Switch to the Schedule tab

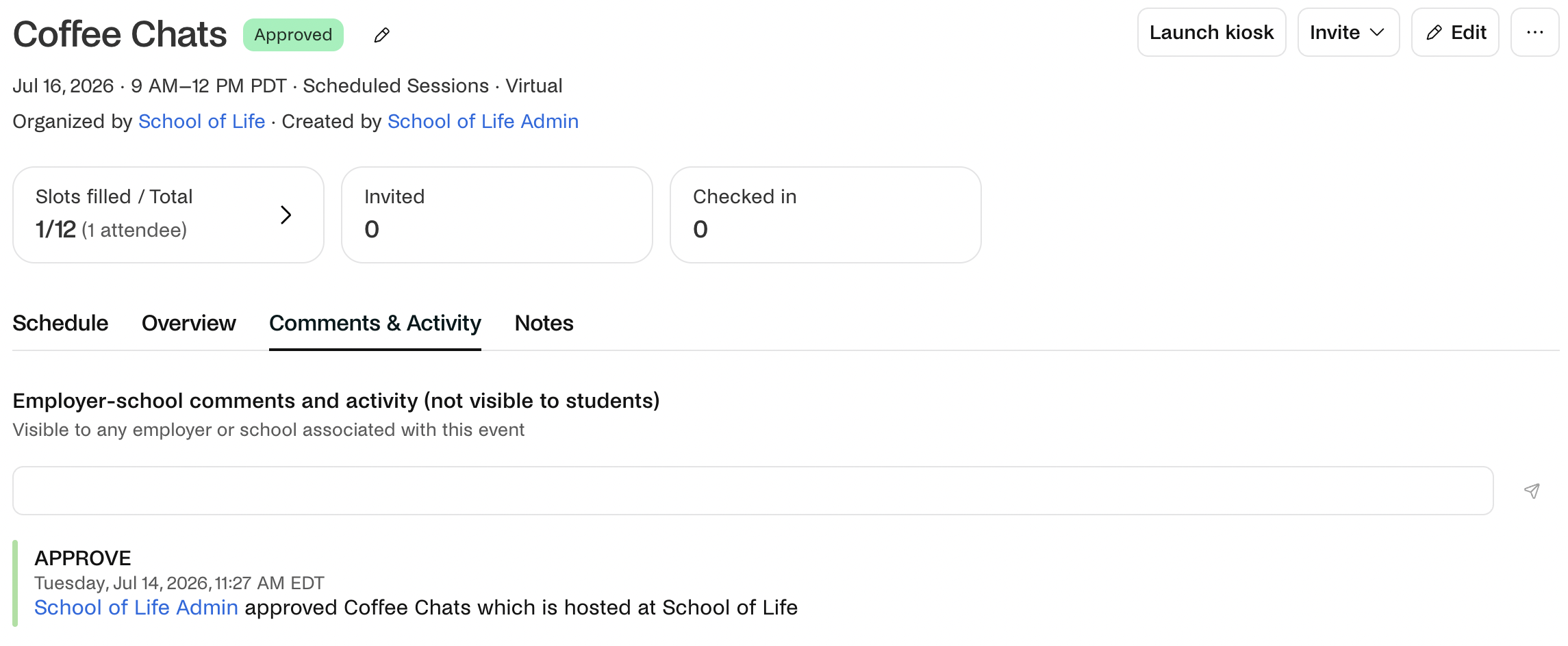tap(60, 323)
